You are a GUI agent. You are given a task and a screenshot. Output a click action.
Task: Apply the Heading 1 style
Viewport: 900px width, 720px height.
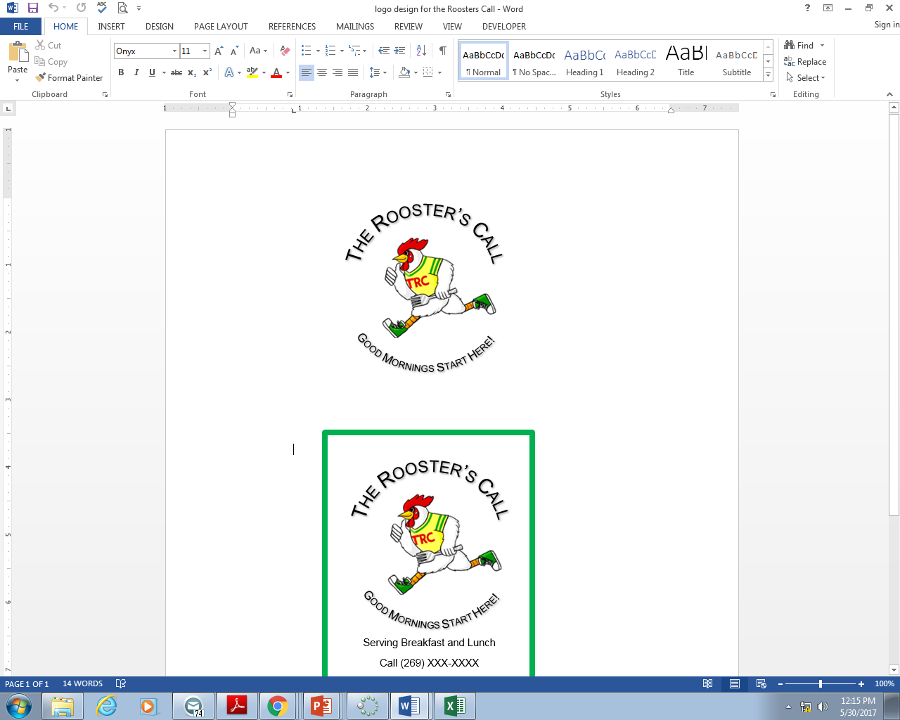point(584,61)
